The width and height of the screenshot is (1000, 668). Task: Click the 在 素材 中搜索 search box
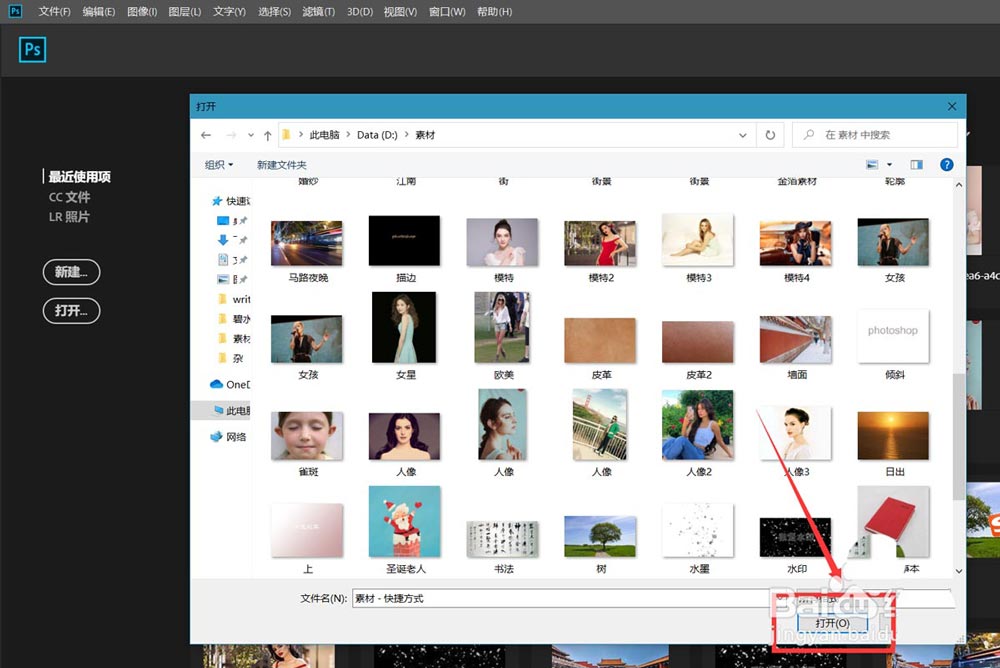(874, 135)
